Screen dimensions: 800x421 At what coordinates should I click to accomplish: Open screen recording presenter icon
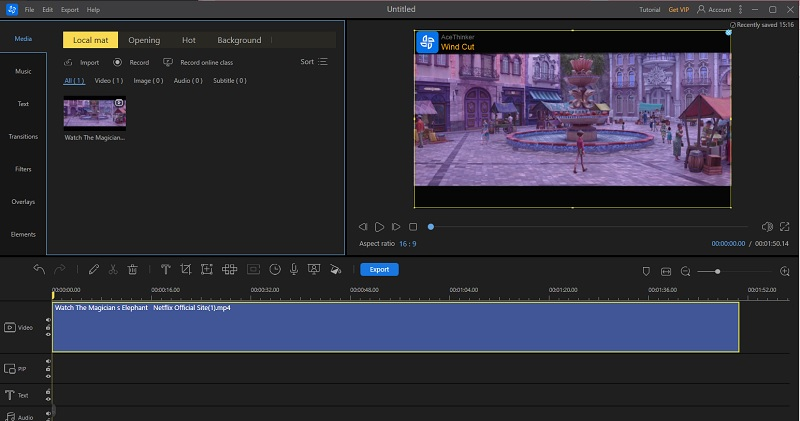click(x=314, y=269)
